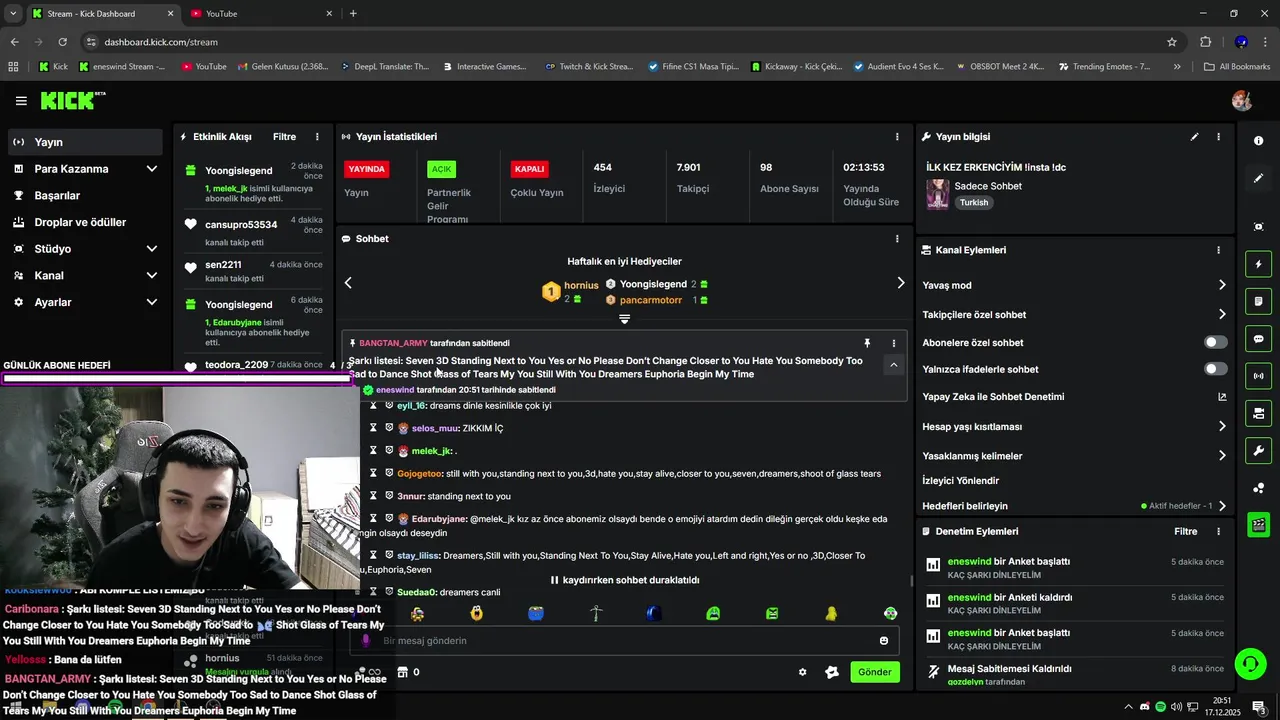Show more bookmarks with double chevron
Screen dimensions: 1280x720
tap(1177, 67)
